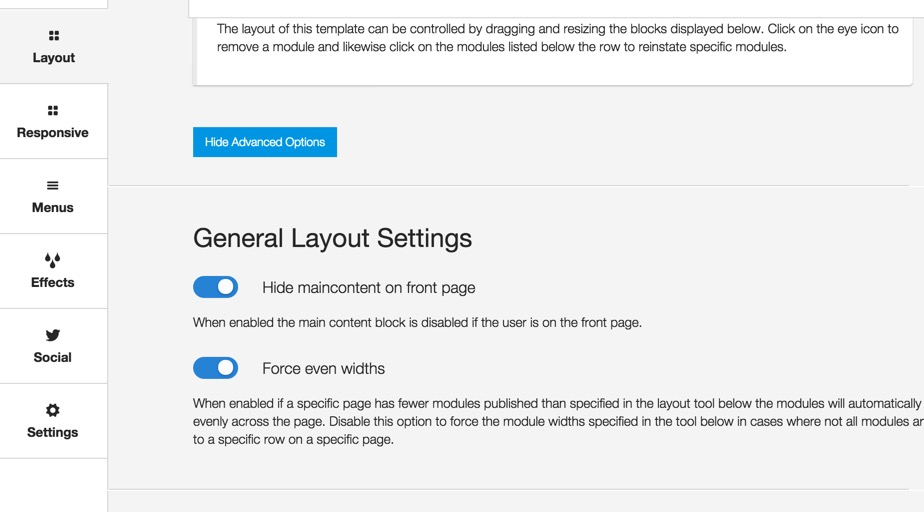Disable the Force even widths switch
Image resolution: width=924 pixels, height=512 pixels.
click(216, 368)
